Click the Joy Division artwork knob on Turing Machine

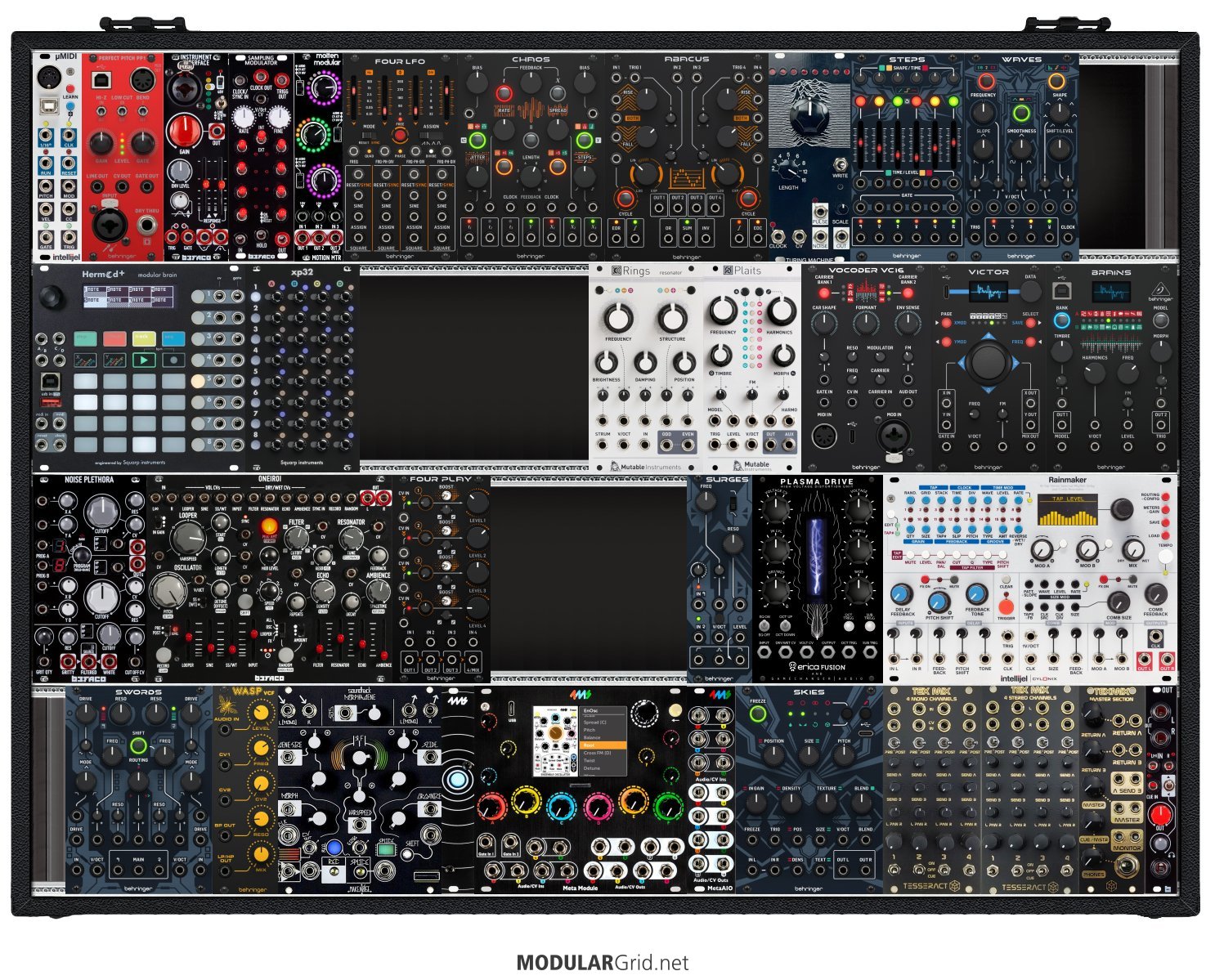809,117
